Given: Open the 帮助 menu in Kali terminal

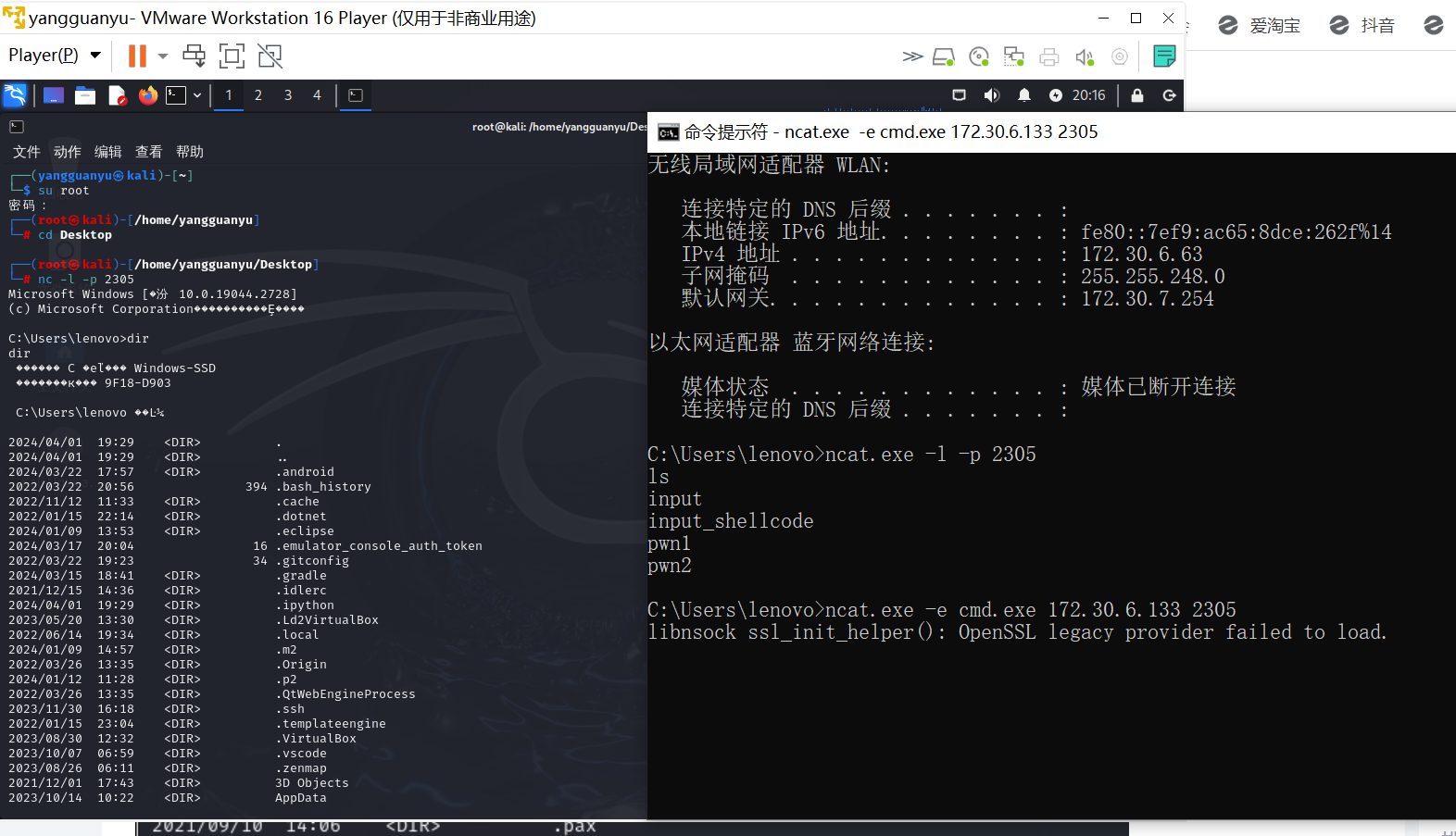Looking at the screenshot, I should (x=190, y=152).
